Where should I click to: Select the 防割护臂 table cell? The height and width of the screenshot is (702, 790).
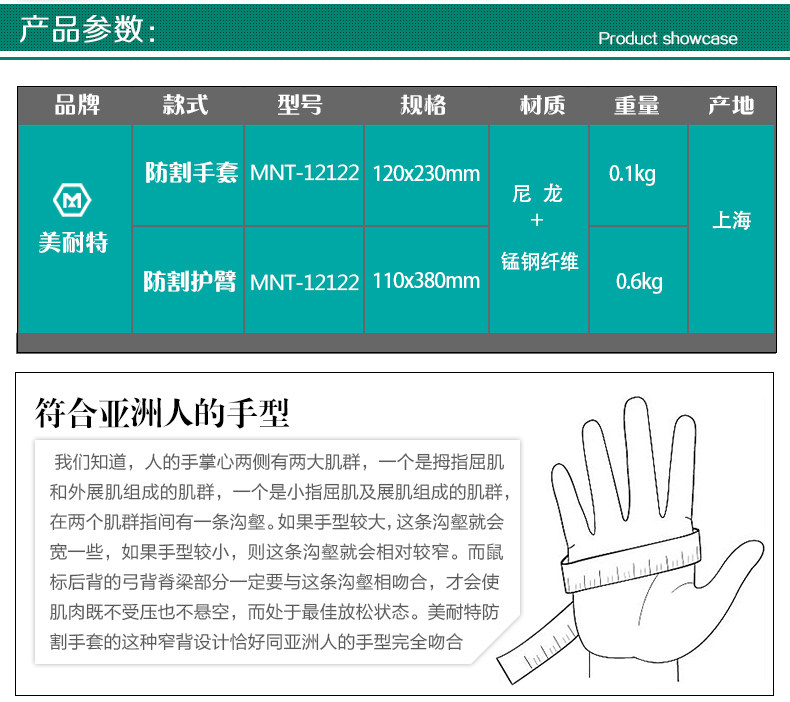click(190, 281)
